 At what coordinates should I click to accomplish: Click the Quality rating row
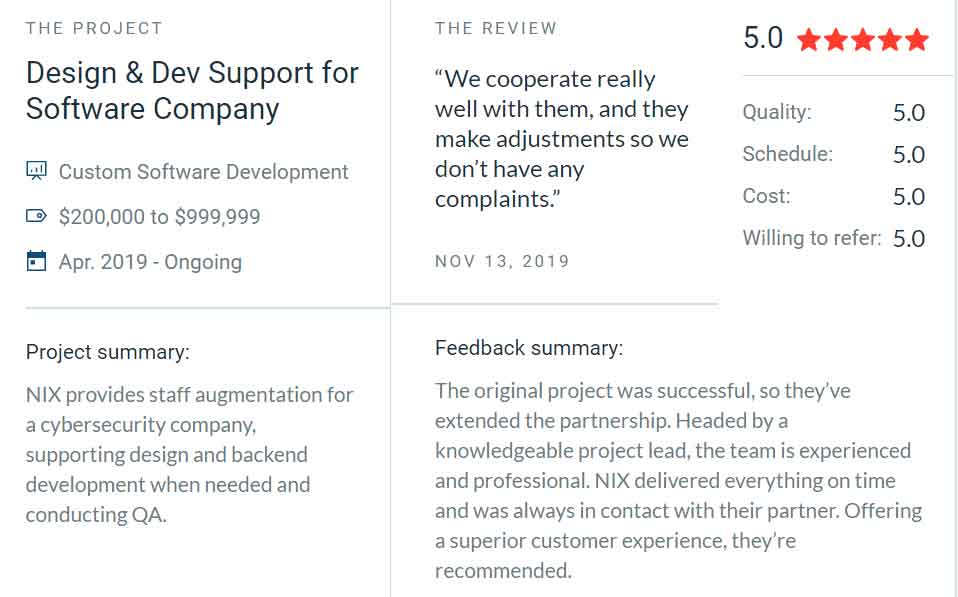pos(834,112)
